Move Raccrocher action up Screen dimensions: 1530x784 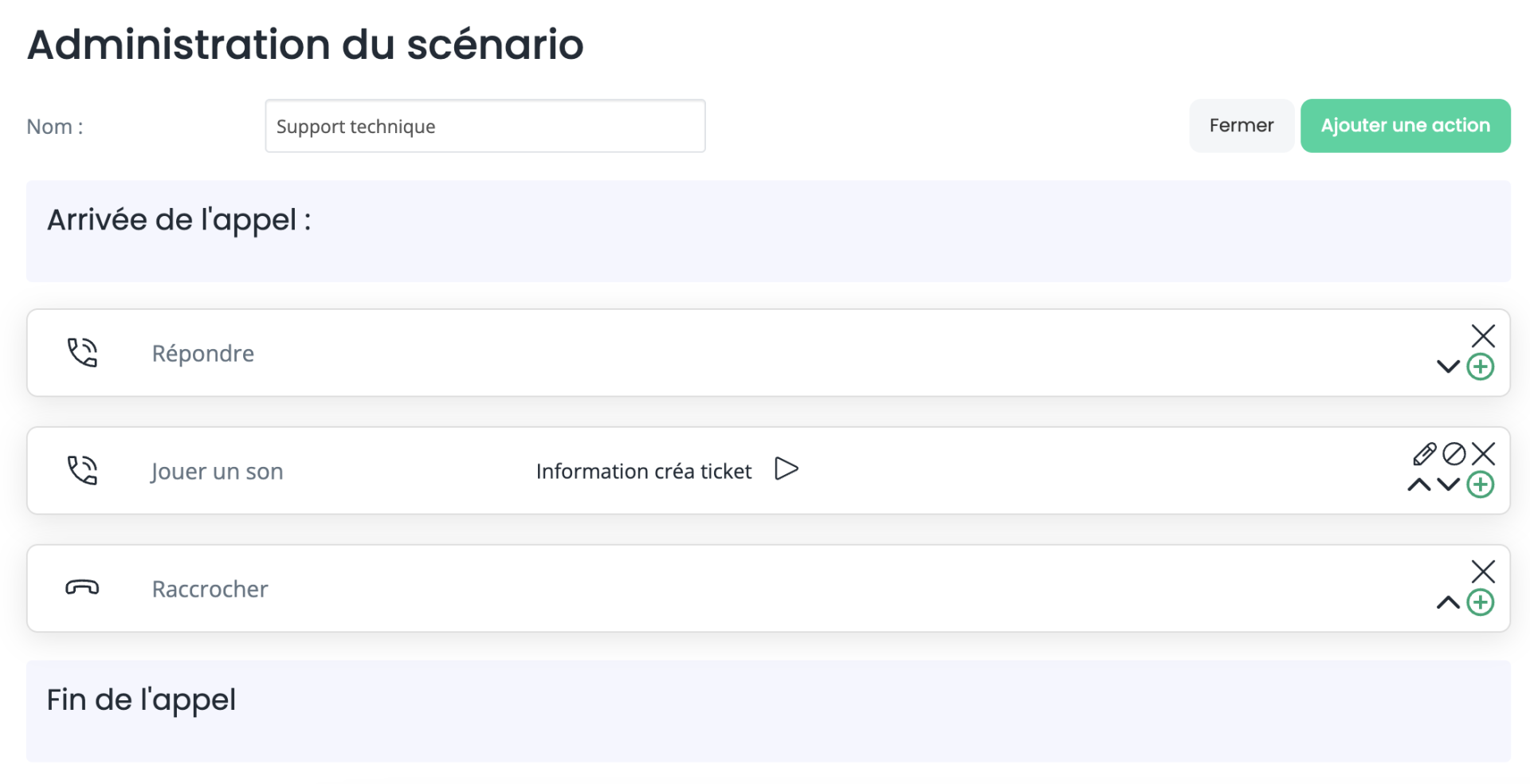click(1448, 602)
